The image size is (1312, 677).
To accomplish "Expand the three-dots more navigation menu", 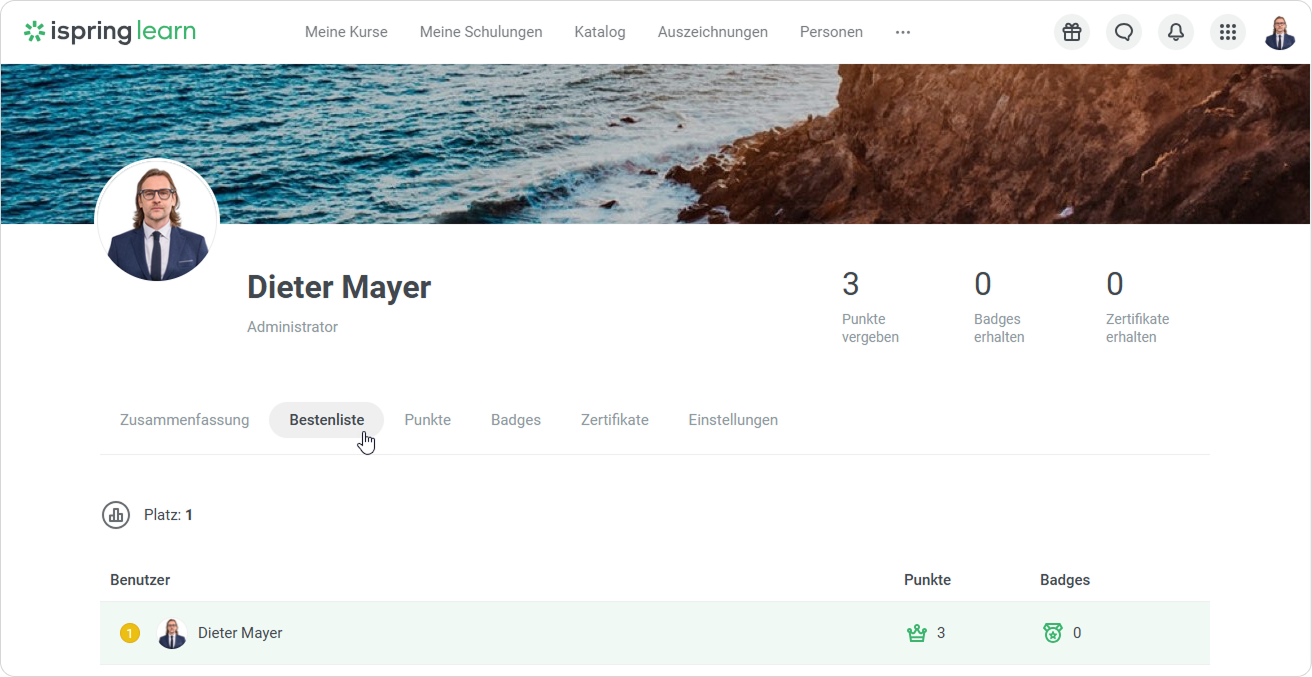I will (903, 32).
